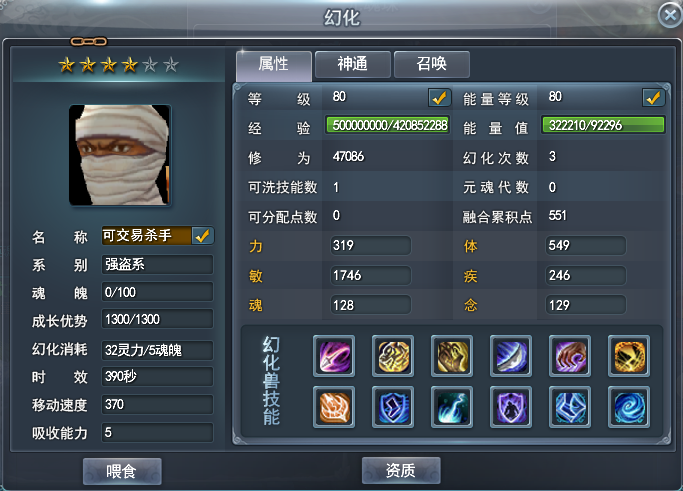Select the purple spear thrust skill icon
The width and height of the screenshot is (683, 491).
(334, 356)
